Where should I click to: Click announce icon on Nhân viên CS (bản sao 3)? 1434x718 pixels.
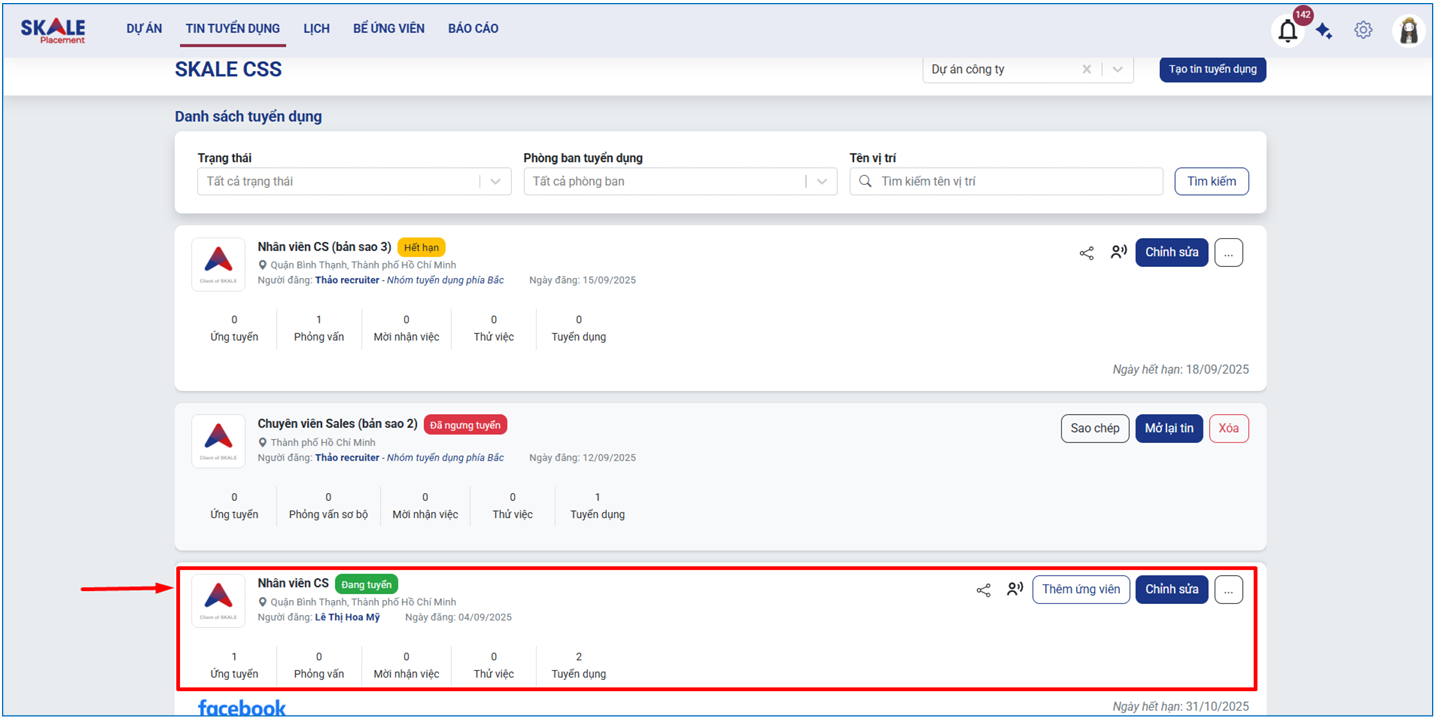[1118, 253]
